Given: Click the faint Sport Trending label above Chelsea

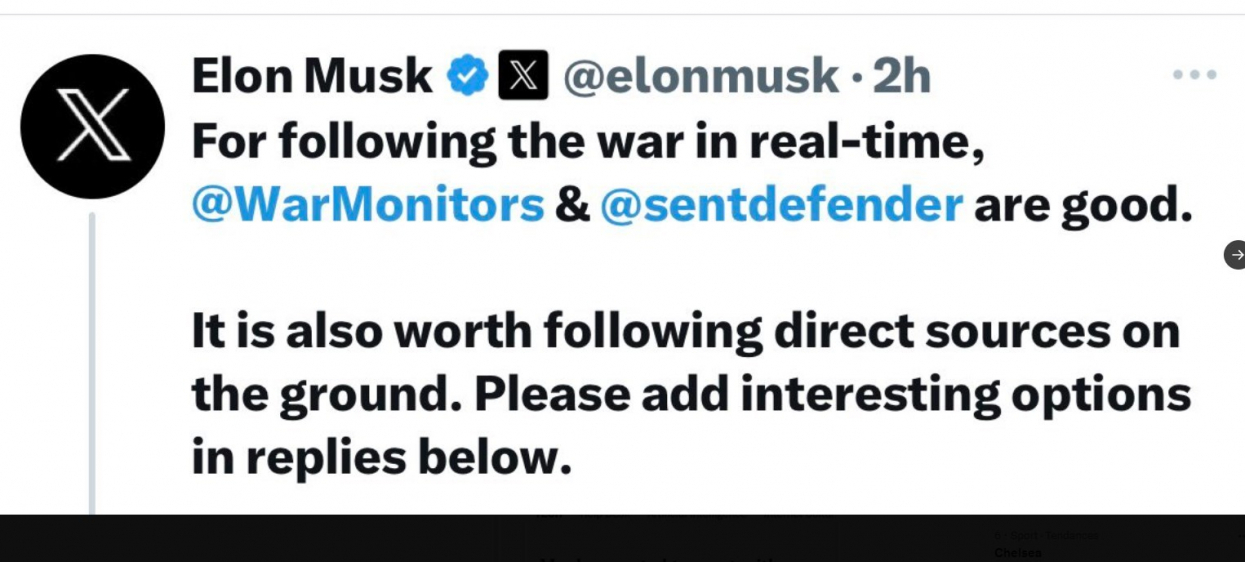Looking at the screenshot, I should 1046,536.
